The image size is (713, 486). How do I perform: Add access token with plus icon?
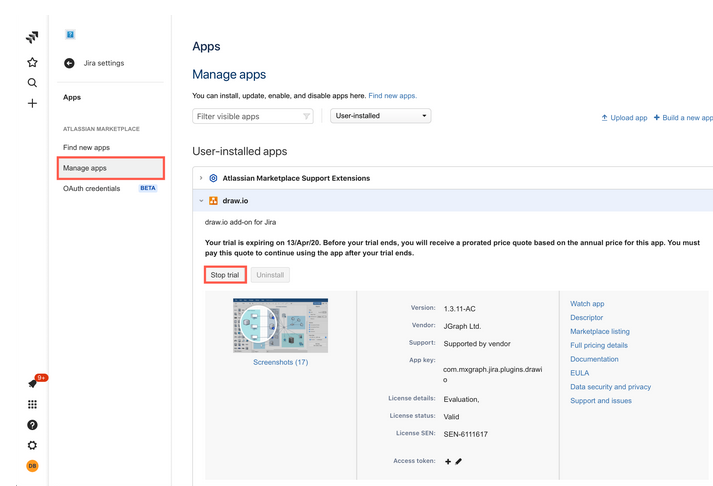(x=448, y=461)
